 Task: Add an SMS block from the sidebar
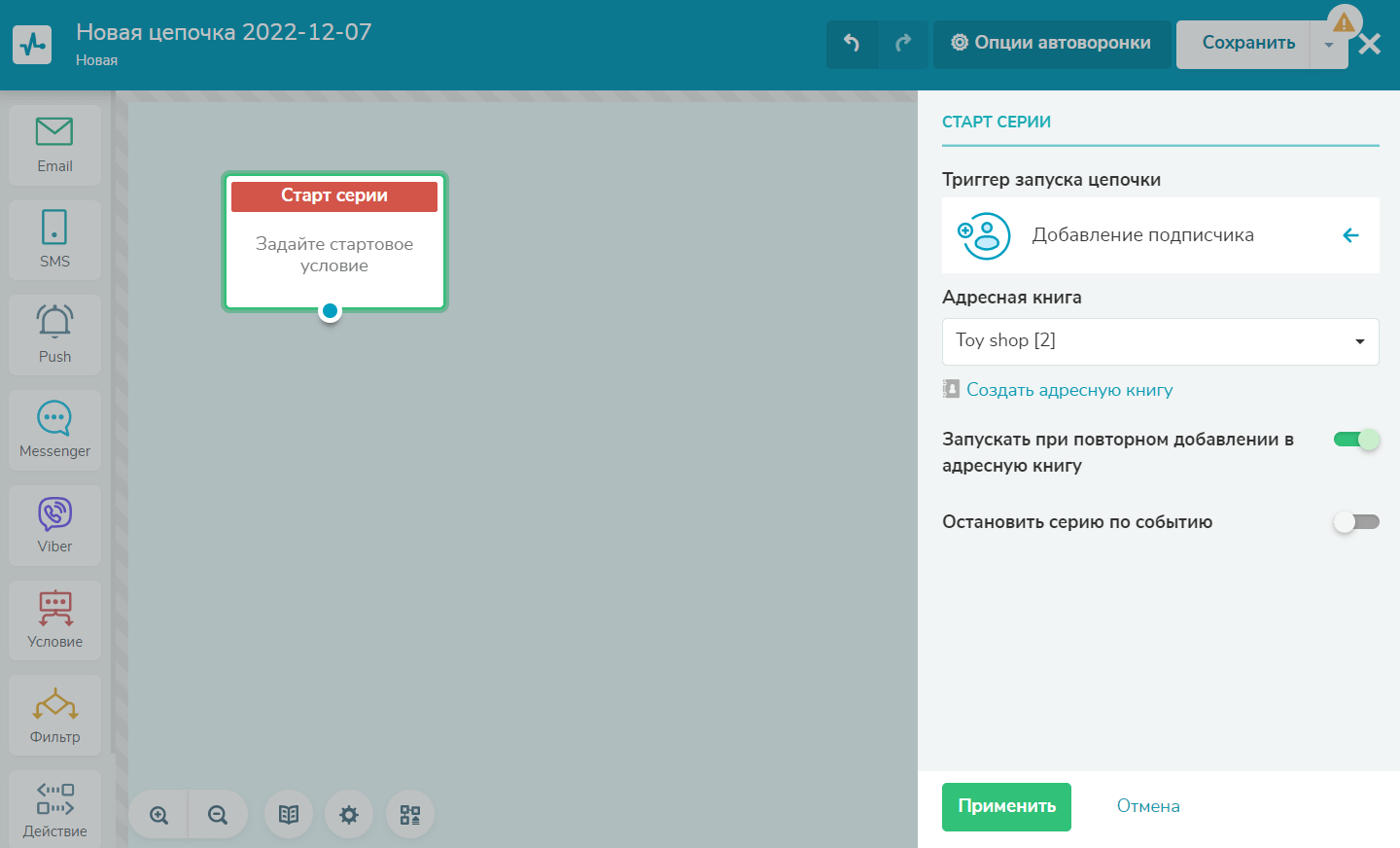(x=54, y=240)
